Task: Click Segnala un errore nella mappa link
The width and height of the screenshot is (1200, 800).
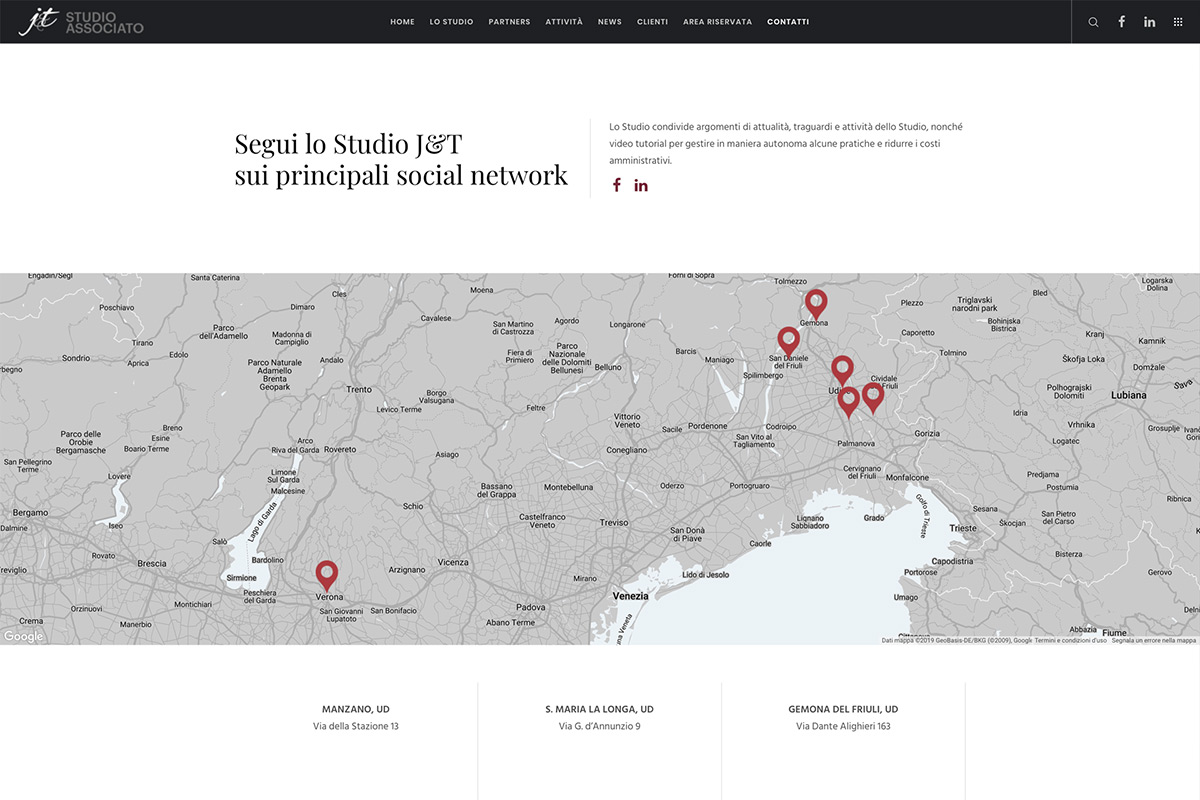Action: click(x=1153, y=640)
